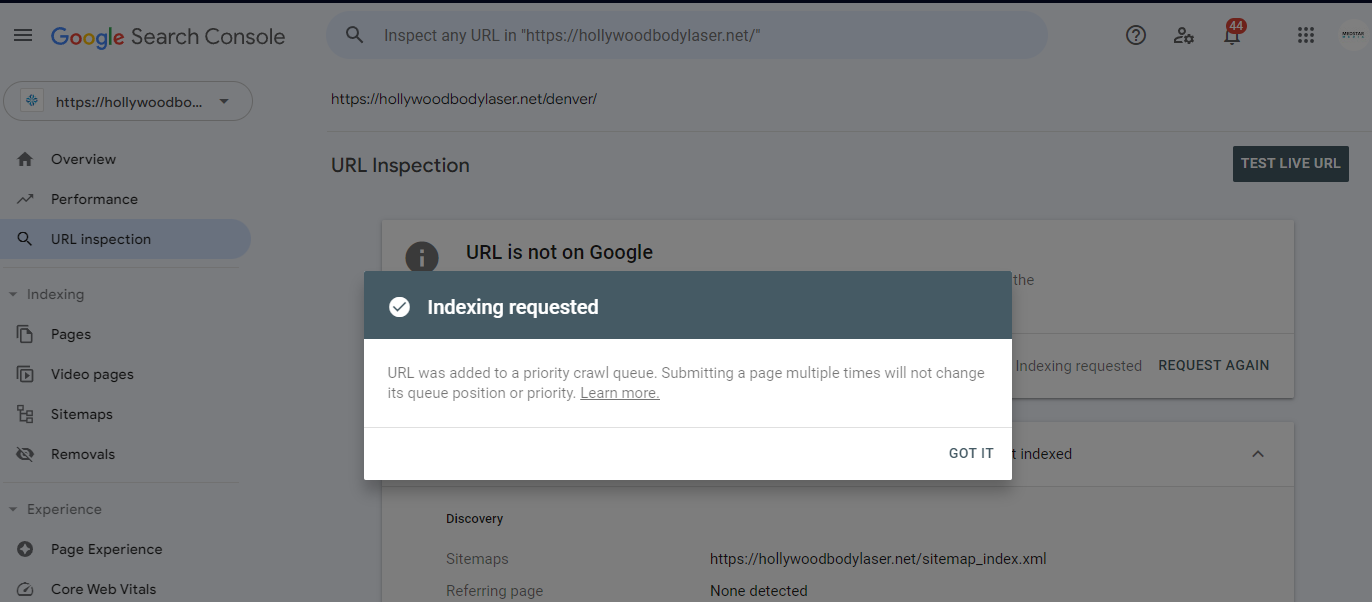
Task: Click the Help question mark icon
Action: 1136,36
